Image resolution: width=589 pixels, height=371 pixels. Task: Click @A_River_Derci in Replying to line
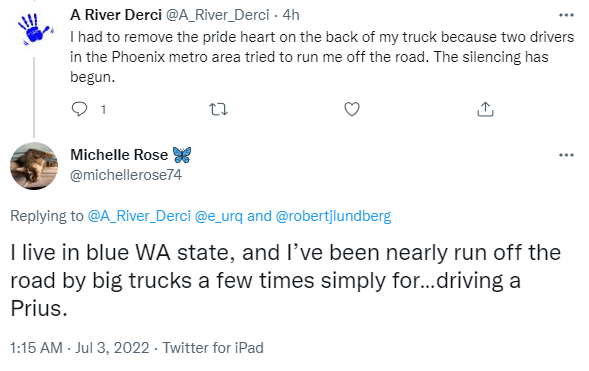click(x=139, y=216)
